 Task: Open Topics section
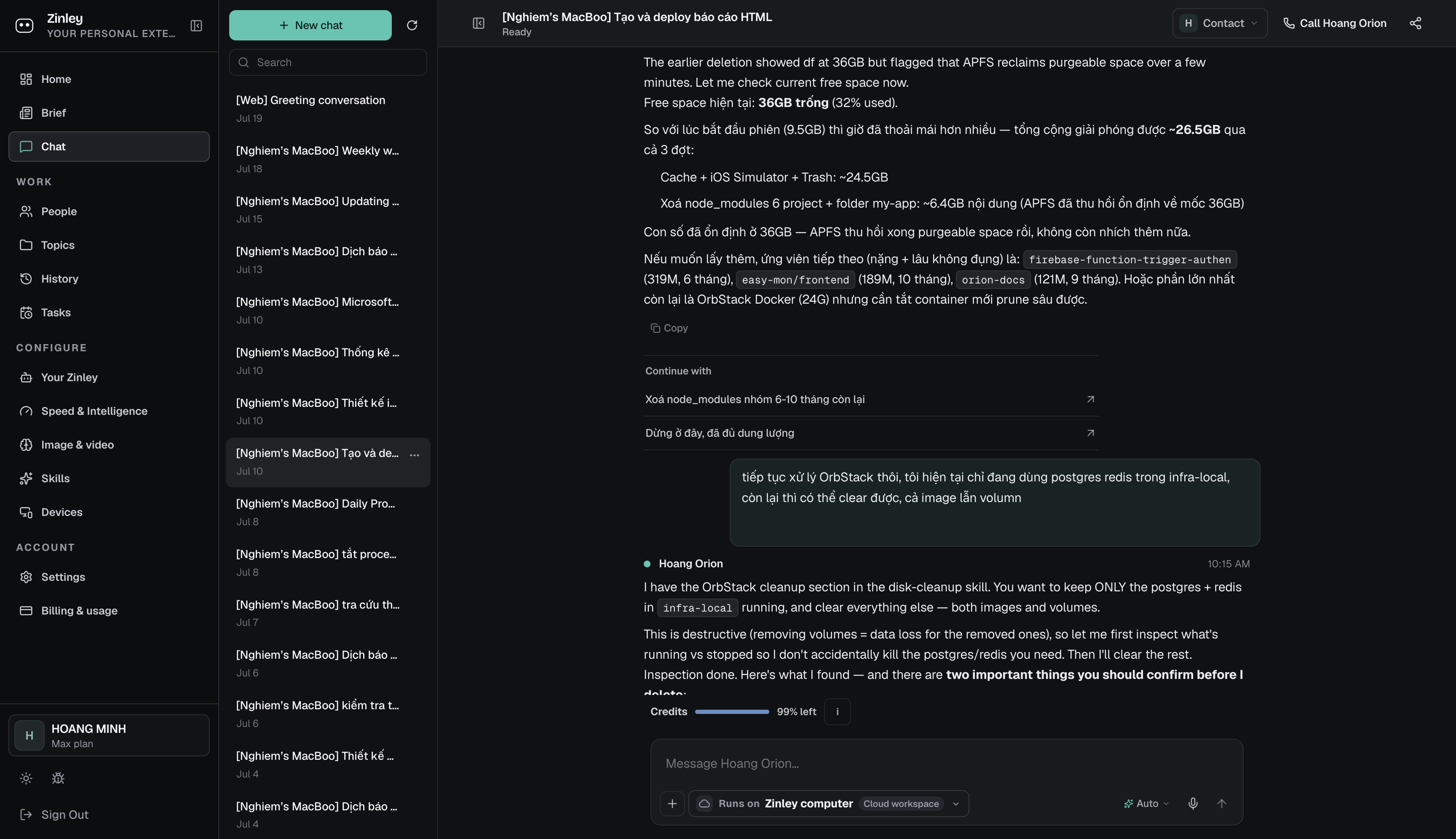point(109,245)
